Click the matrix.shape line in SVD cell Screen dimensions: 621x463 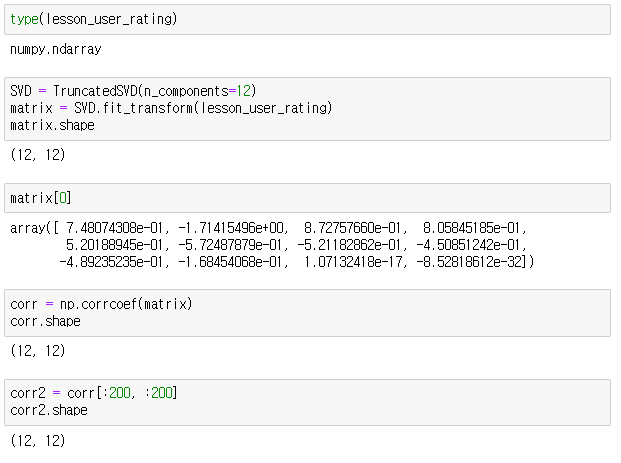[52, 126]
